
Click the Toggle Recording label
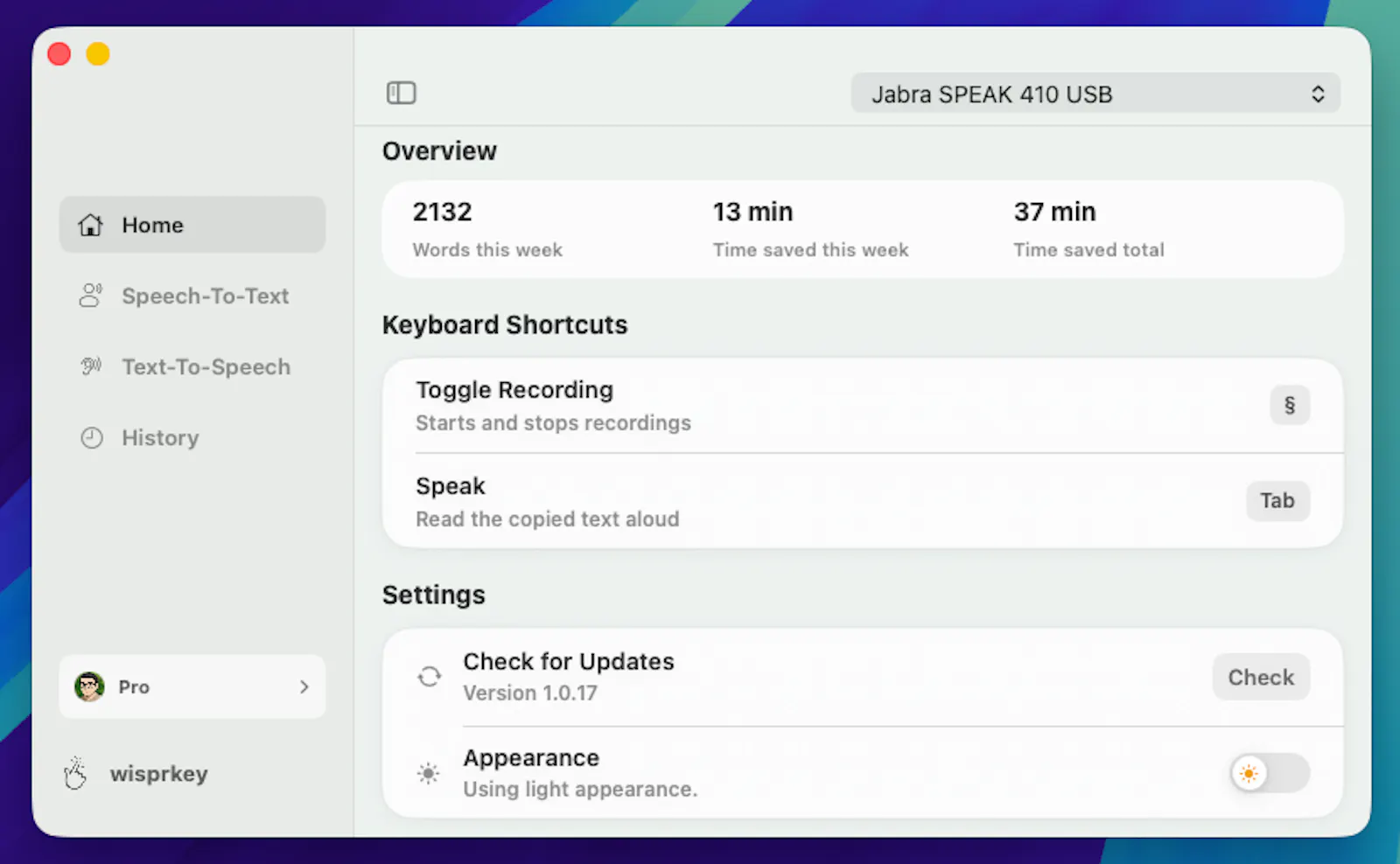[514, 390]
